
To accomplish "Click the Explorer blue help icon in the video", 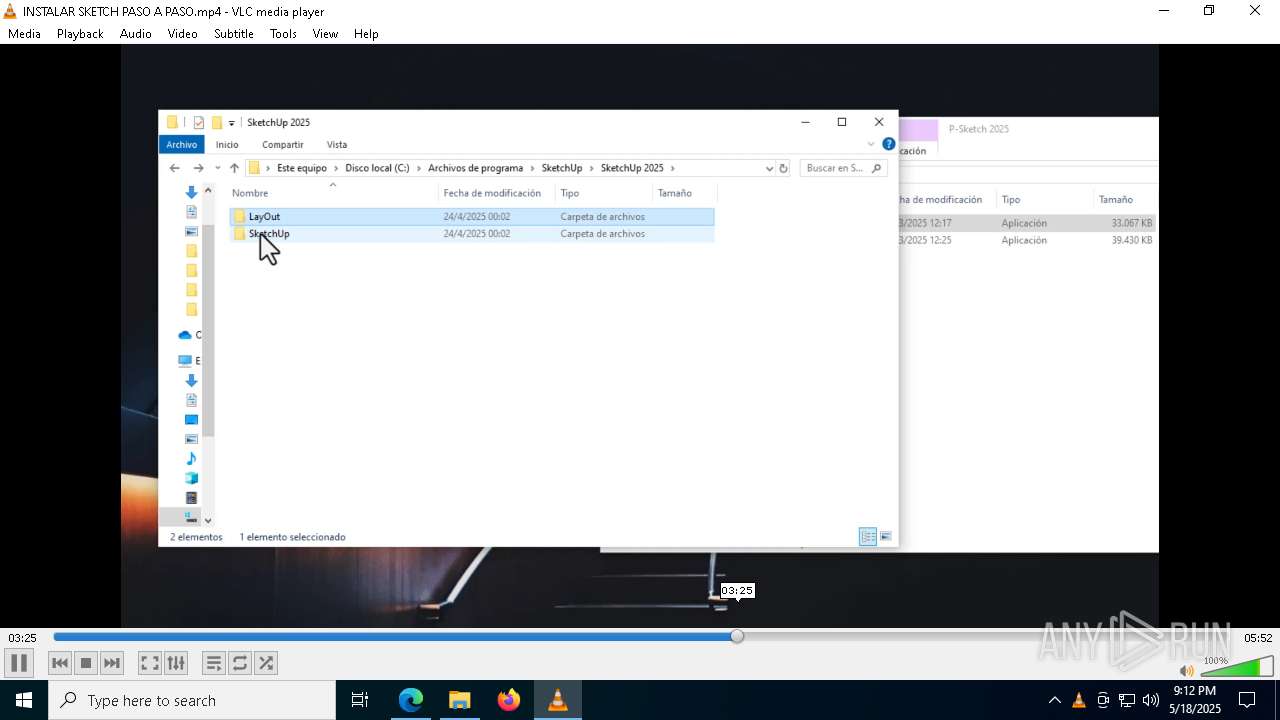I will 888,144.
